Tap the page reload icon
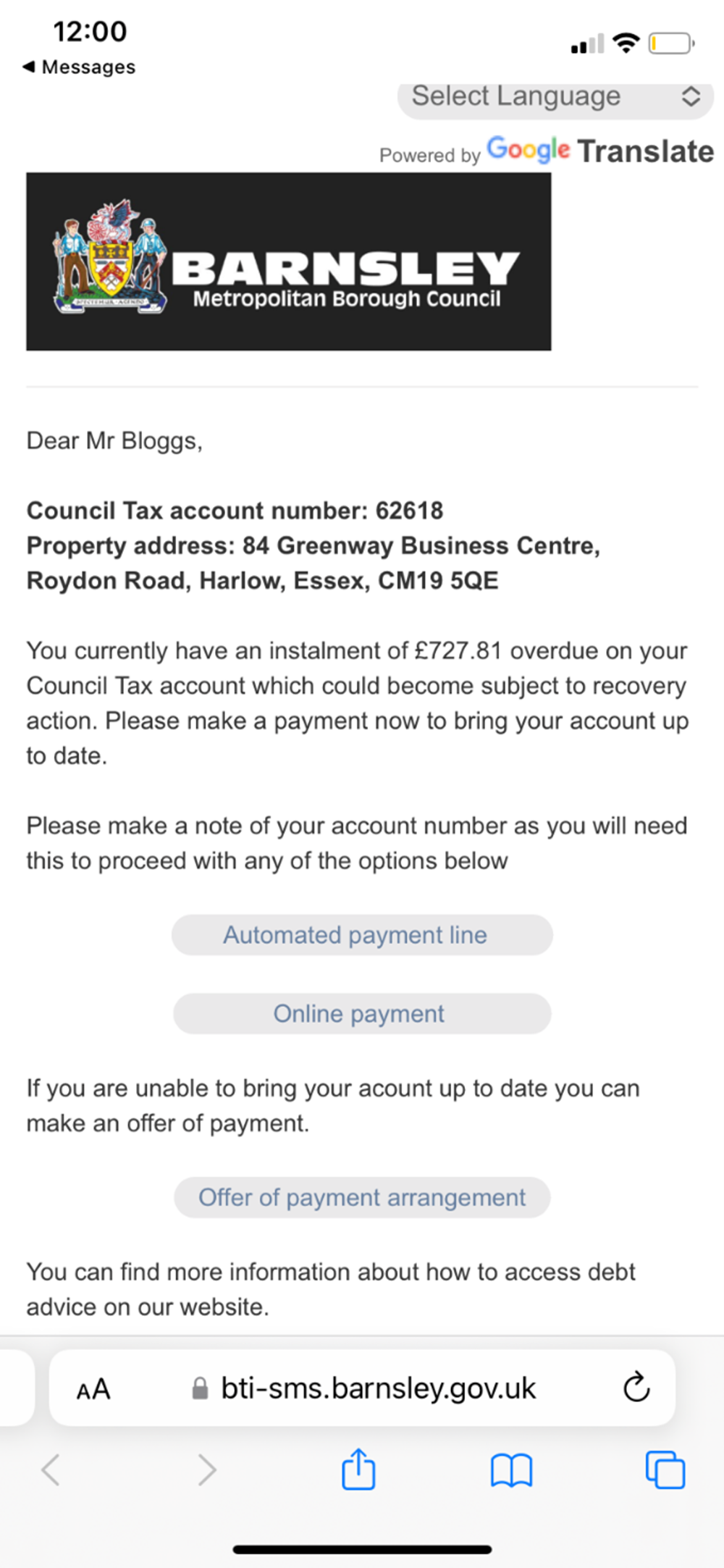724x1568 pixels. 636,1387
